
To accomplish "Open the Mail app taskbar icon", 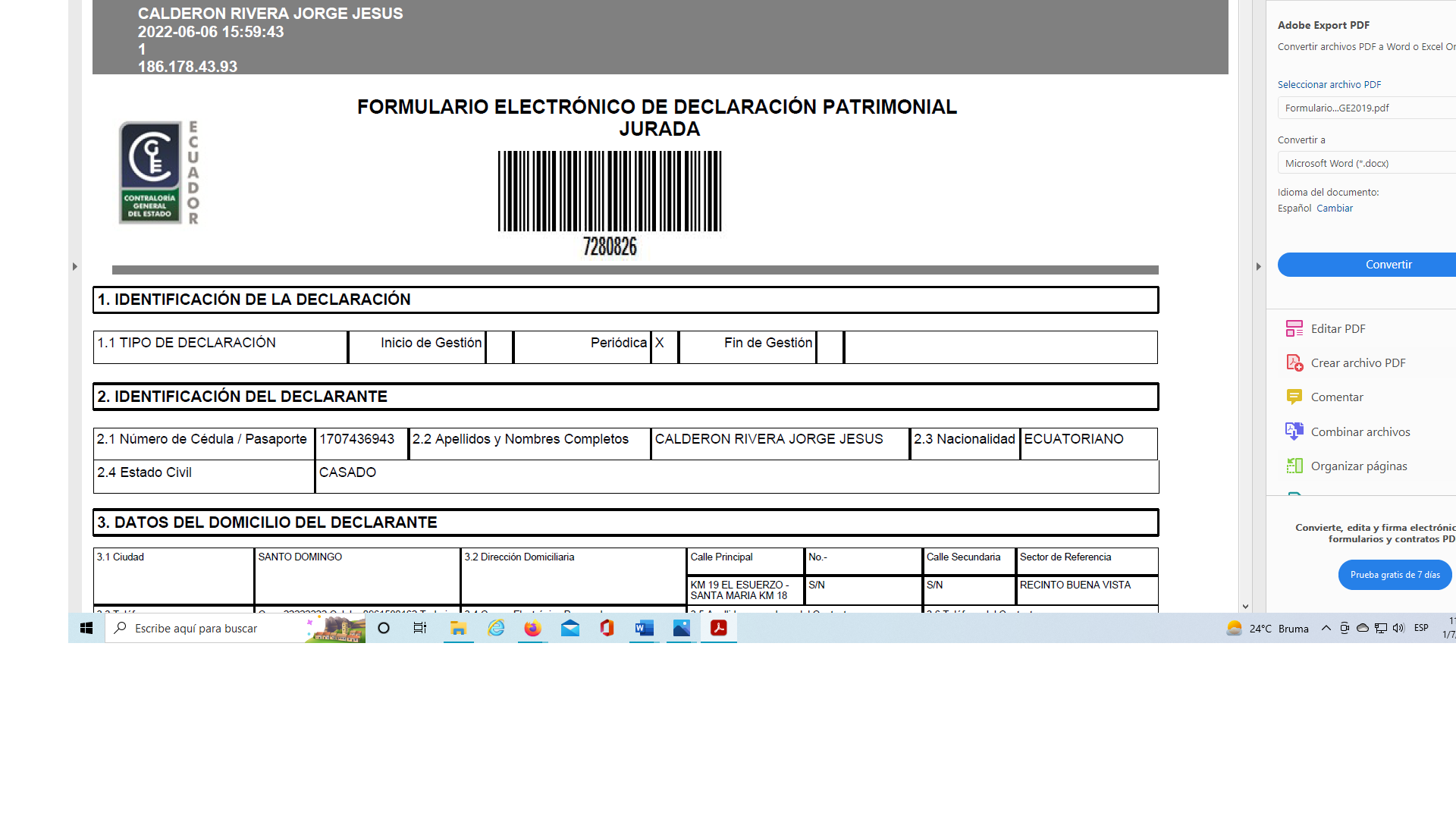I will click(570, 628).
